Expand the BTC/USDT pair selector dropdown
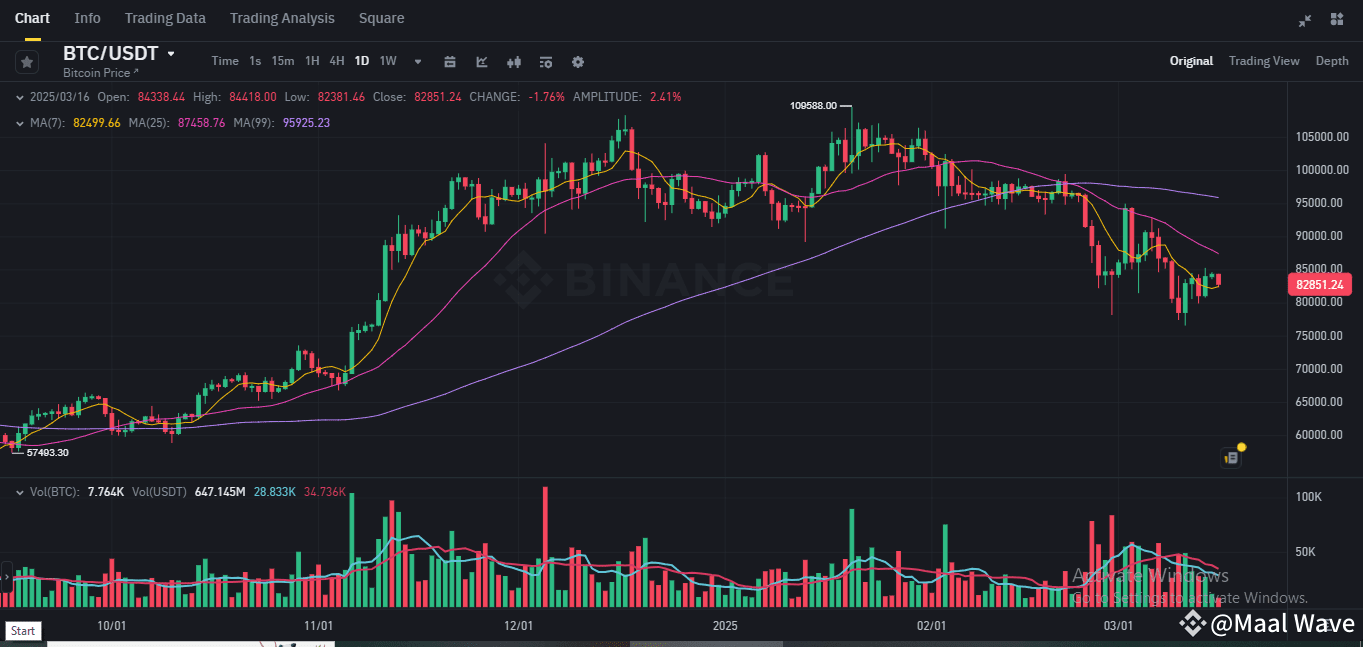Screen dimensions: 1363x647 pyautogui.click(x=171, y=54)
